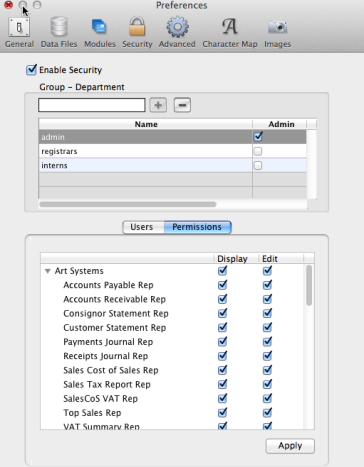Add a new group with plus button
Viewport: 364px width, 467px height.
point(158,105)
